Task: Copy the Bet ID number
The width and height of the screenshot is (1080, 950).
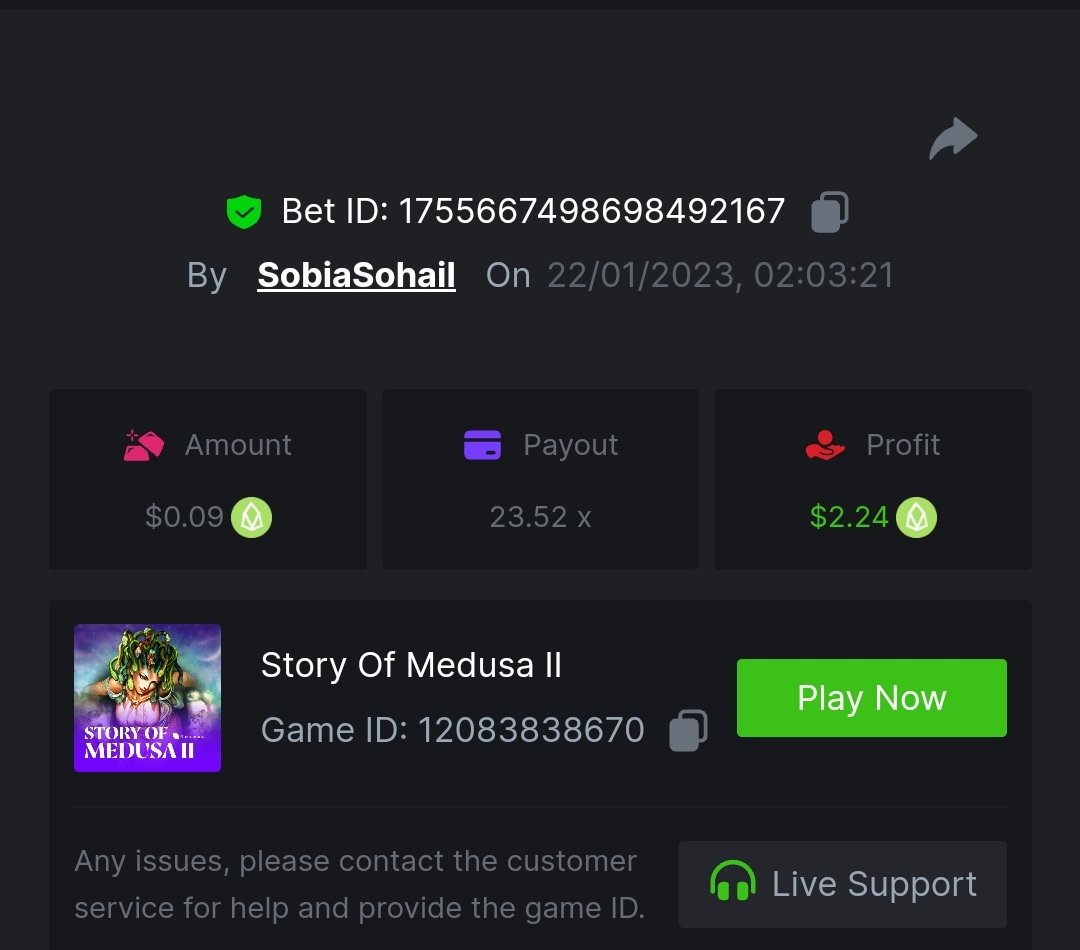Action: tap(829, 212)
